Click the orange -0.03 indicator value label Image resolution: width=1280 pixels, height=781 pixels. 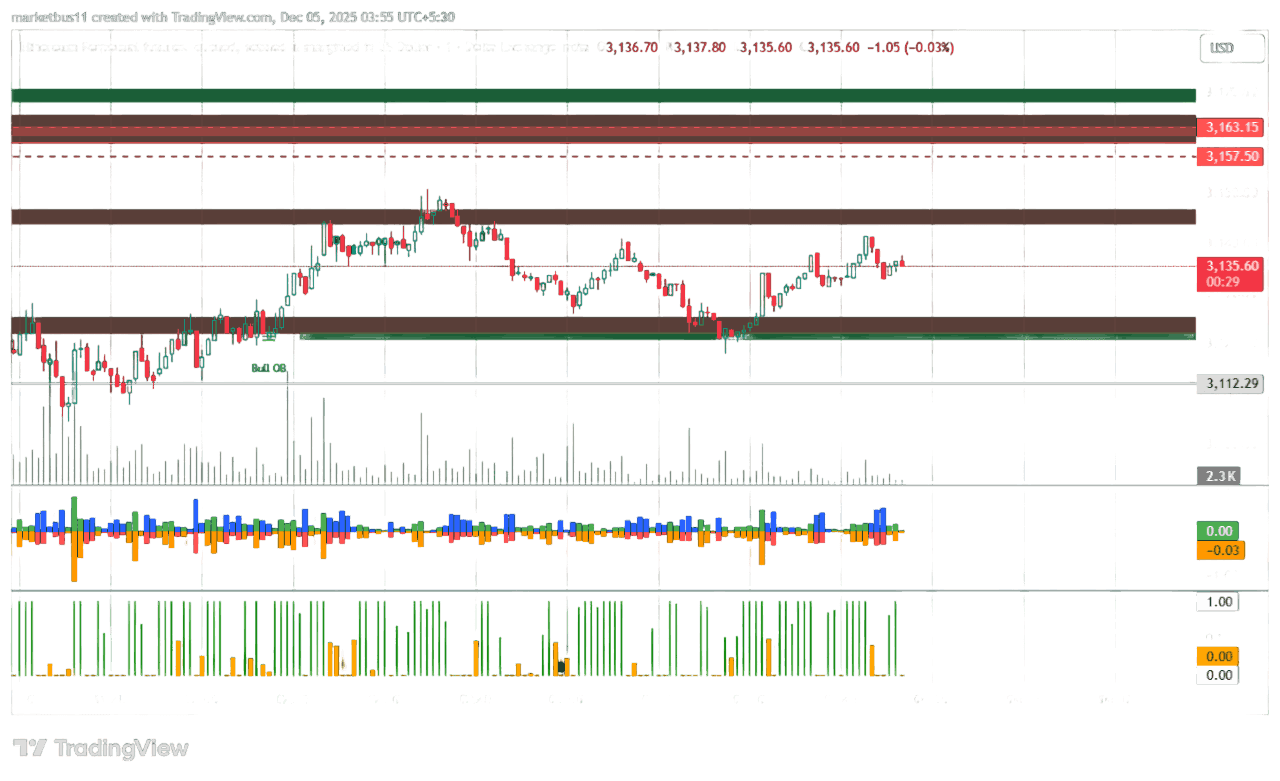(1221, 549)
